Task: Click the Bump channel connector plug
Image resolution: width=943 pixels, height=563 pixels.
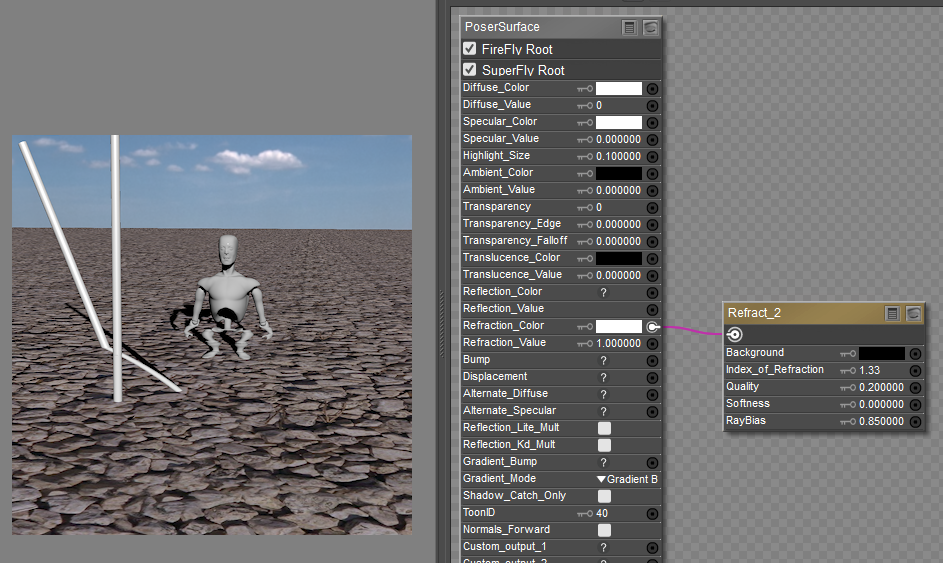Action: coord(652,360)
